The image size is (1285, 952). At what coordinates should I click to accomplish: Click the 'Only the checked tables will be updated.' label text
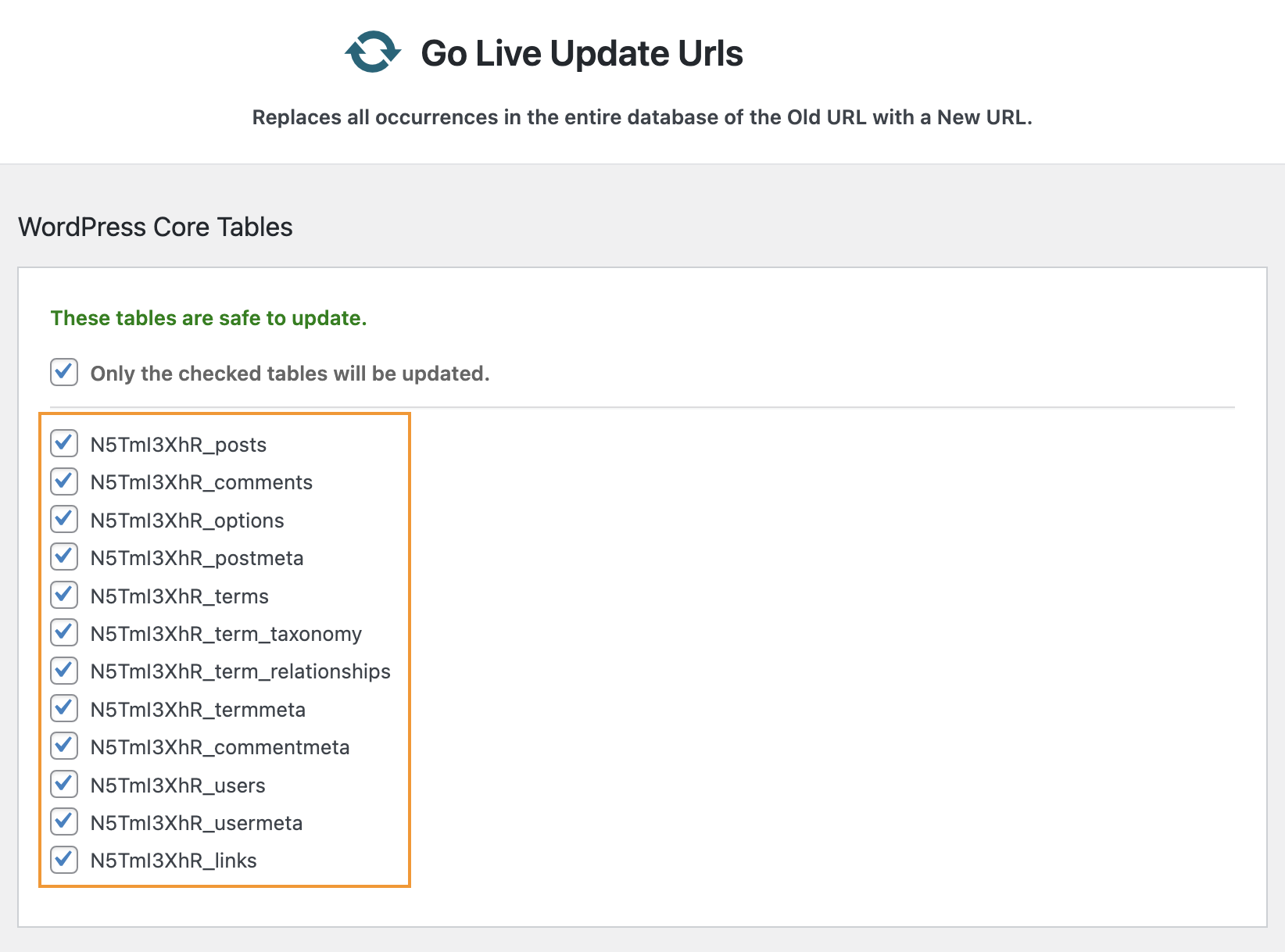click(x=290, y=374)
